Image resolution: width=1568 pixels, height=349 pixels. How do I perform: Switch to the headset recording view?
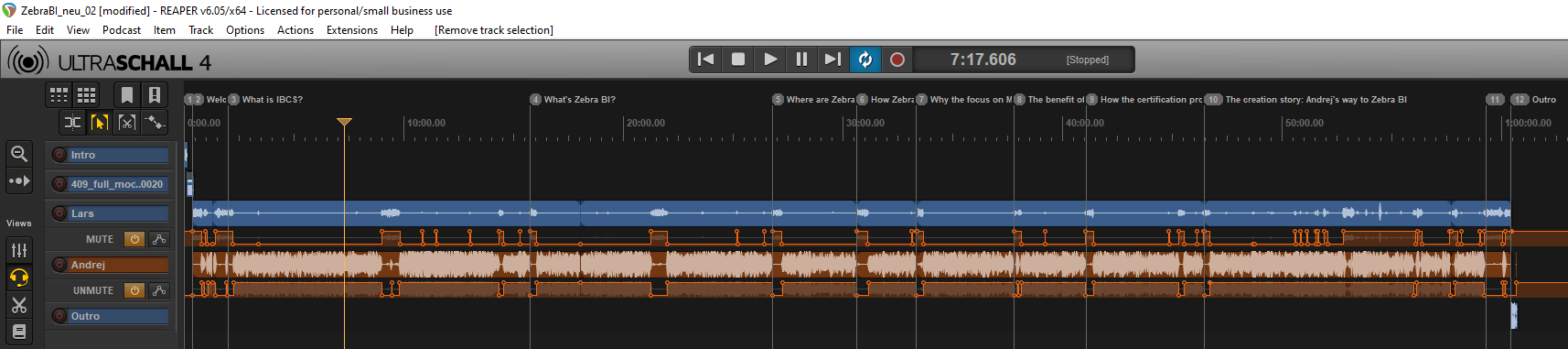(x=19, y=278)
